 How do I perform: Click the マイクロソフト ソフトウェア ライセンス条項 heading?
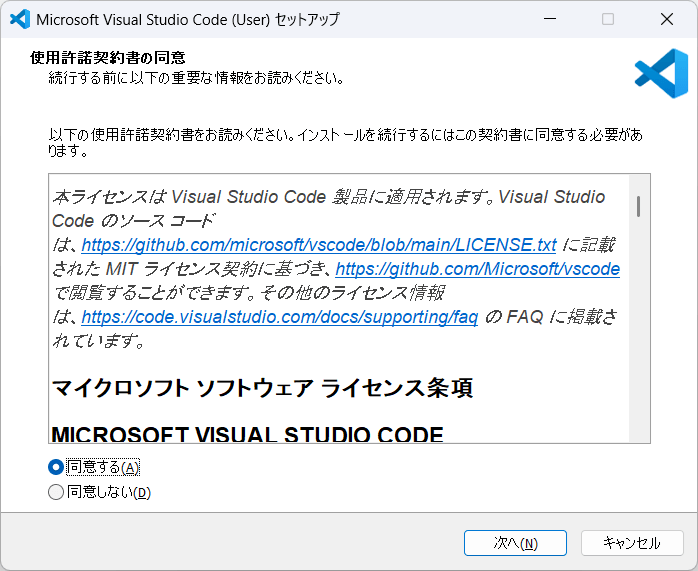click(261, 388)
